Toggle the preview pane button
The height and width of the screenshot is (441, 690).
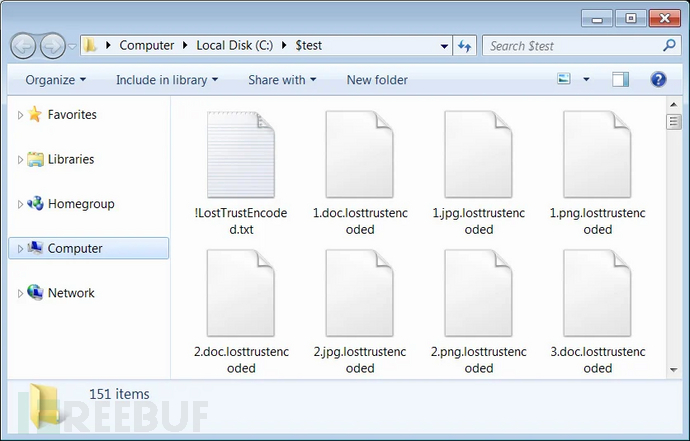pyautogui.click(x=620, y=80)
